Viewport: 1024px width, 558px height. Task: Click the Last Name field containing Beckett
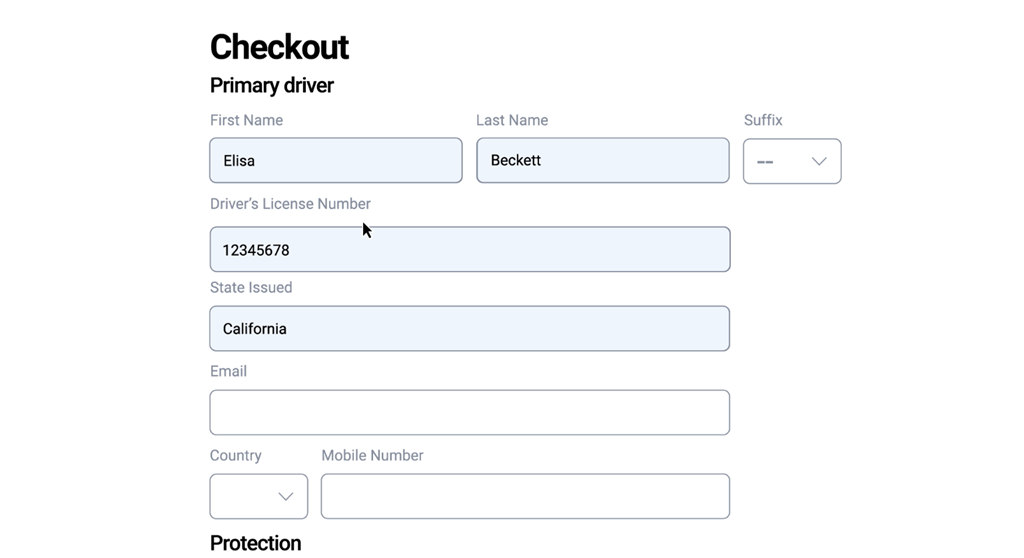[x=602, y=160]
